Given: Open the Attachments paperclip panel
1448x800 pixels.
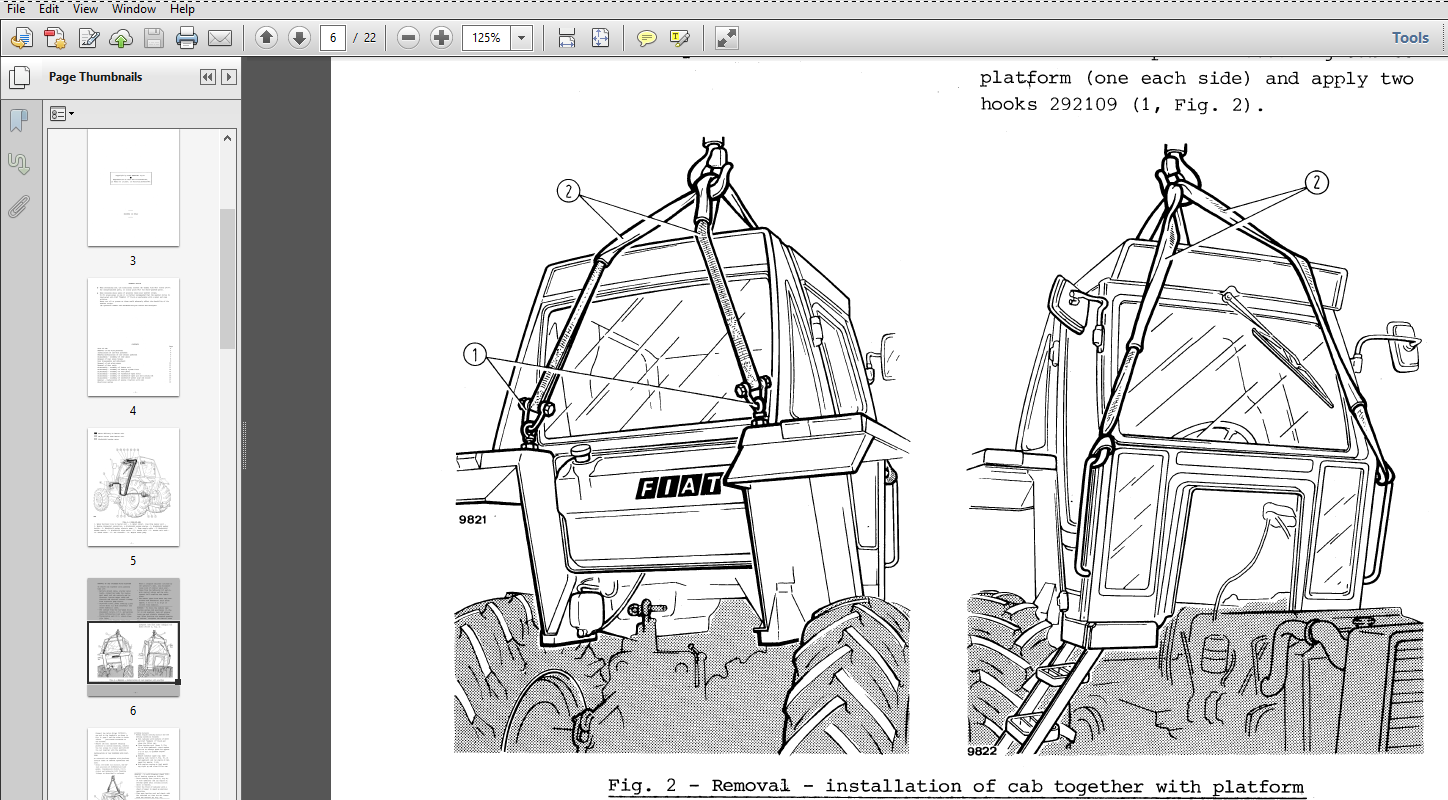Looking at the screenshot, I should 19,207.
